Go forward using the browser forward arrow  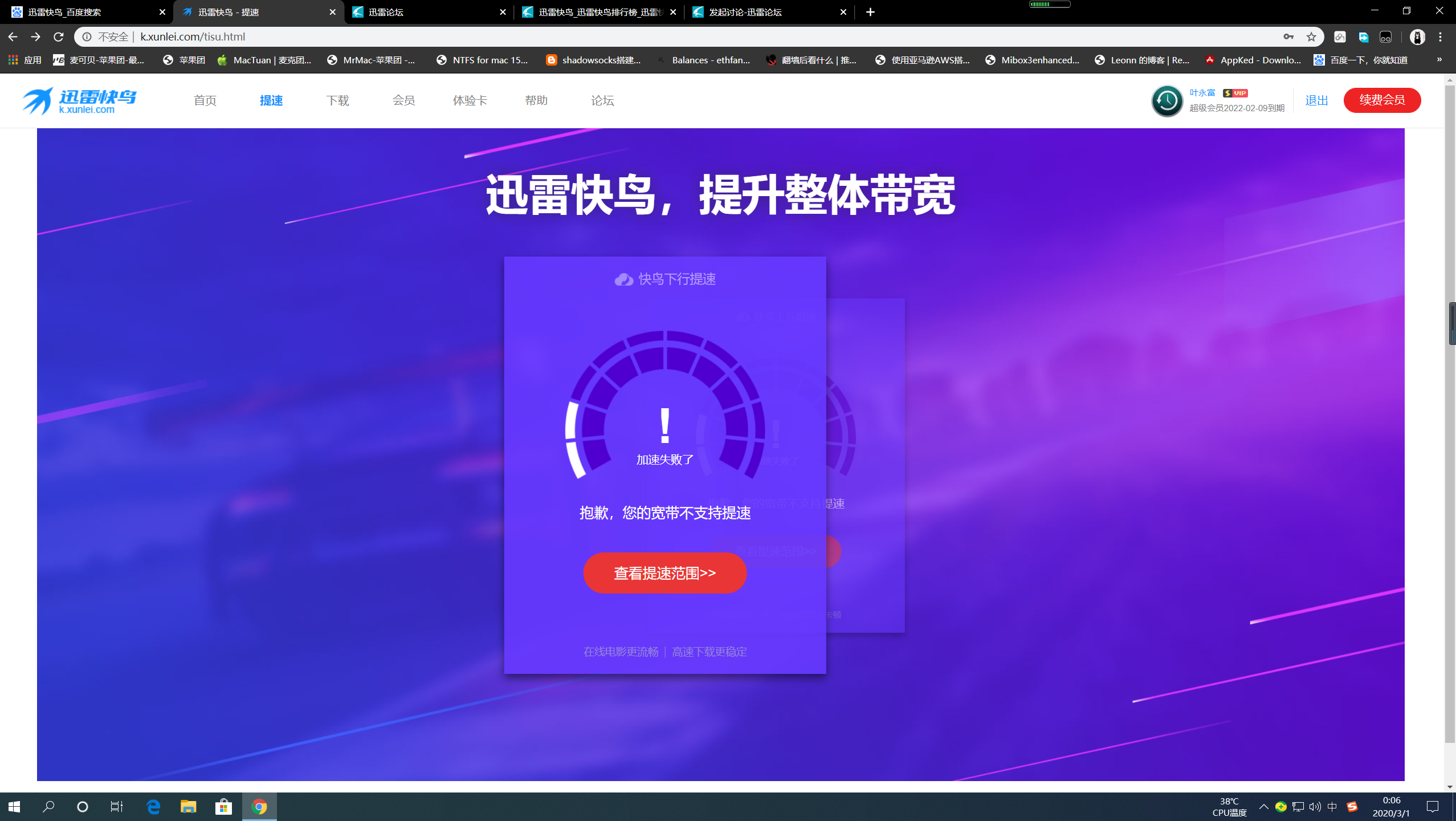(x=35, y=36)
